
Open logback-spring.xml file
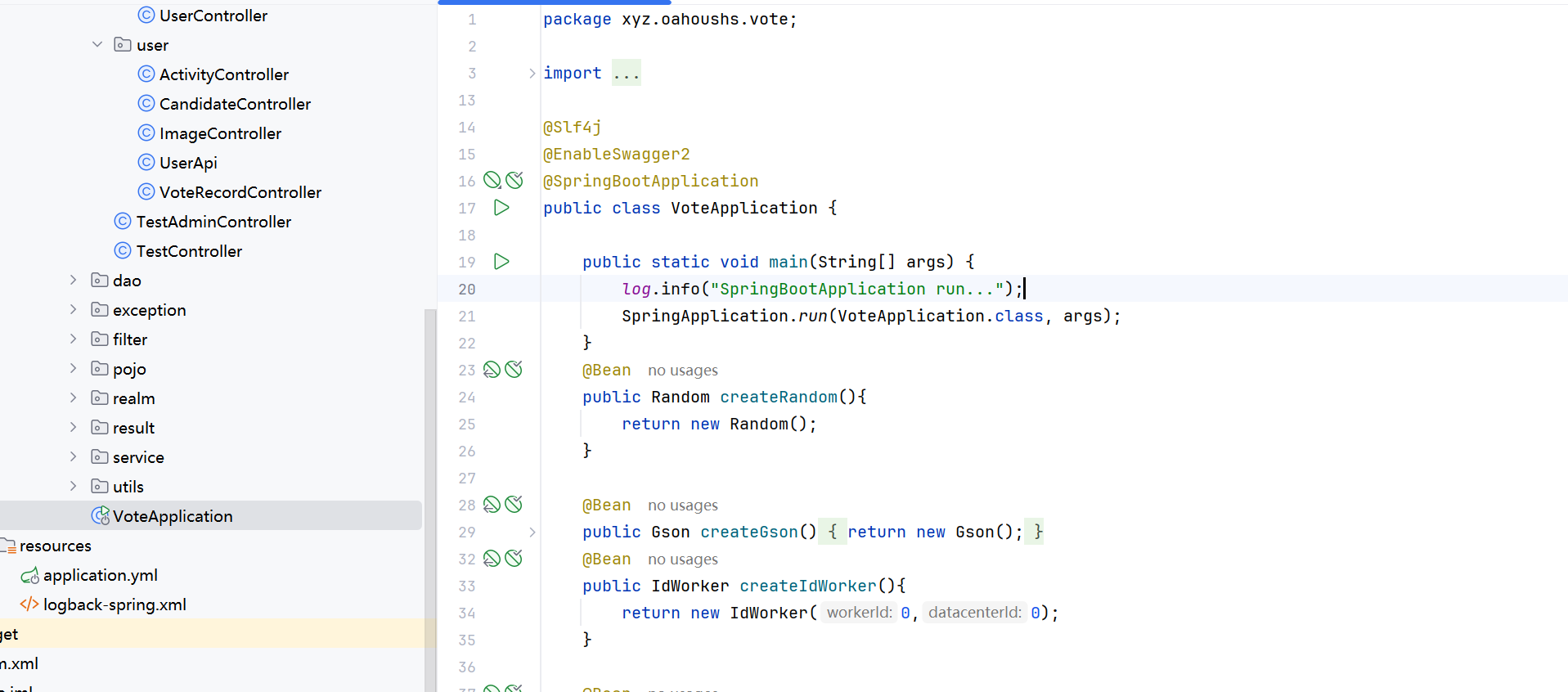(x=115, y=604)
